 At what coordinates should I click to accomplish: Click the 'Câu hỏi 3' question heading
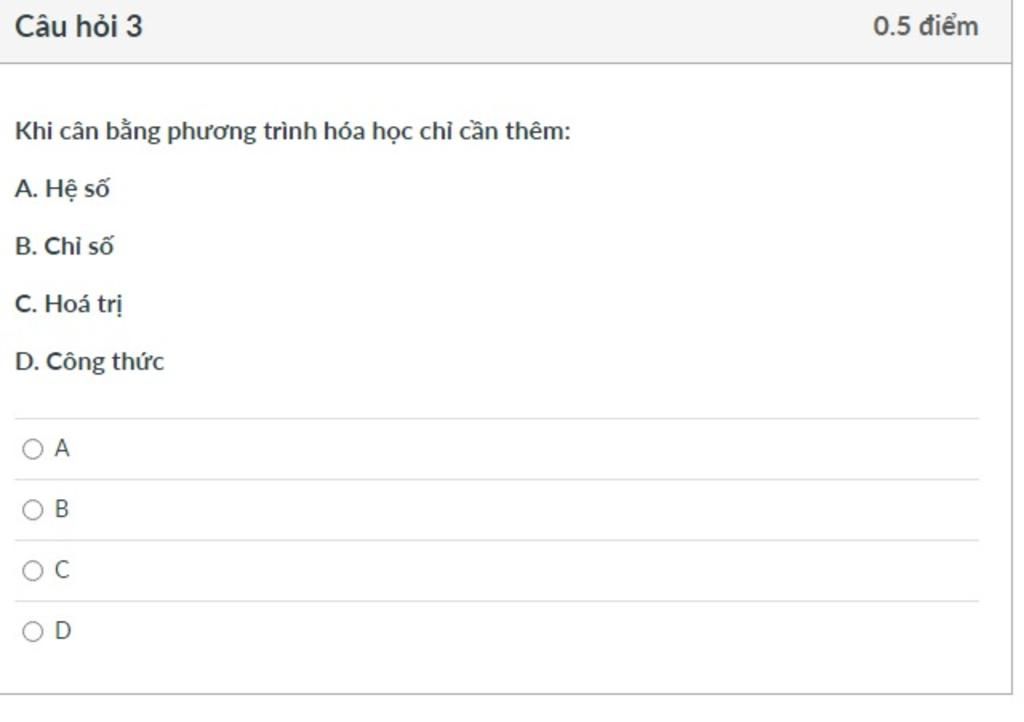(x=78, y=27)
